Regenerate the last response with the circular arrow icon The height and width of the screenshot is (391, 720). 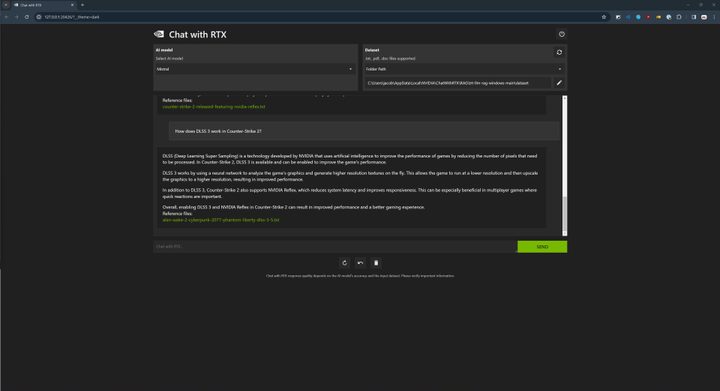[344, 263]
